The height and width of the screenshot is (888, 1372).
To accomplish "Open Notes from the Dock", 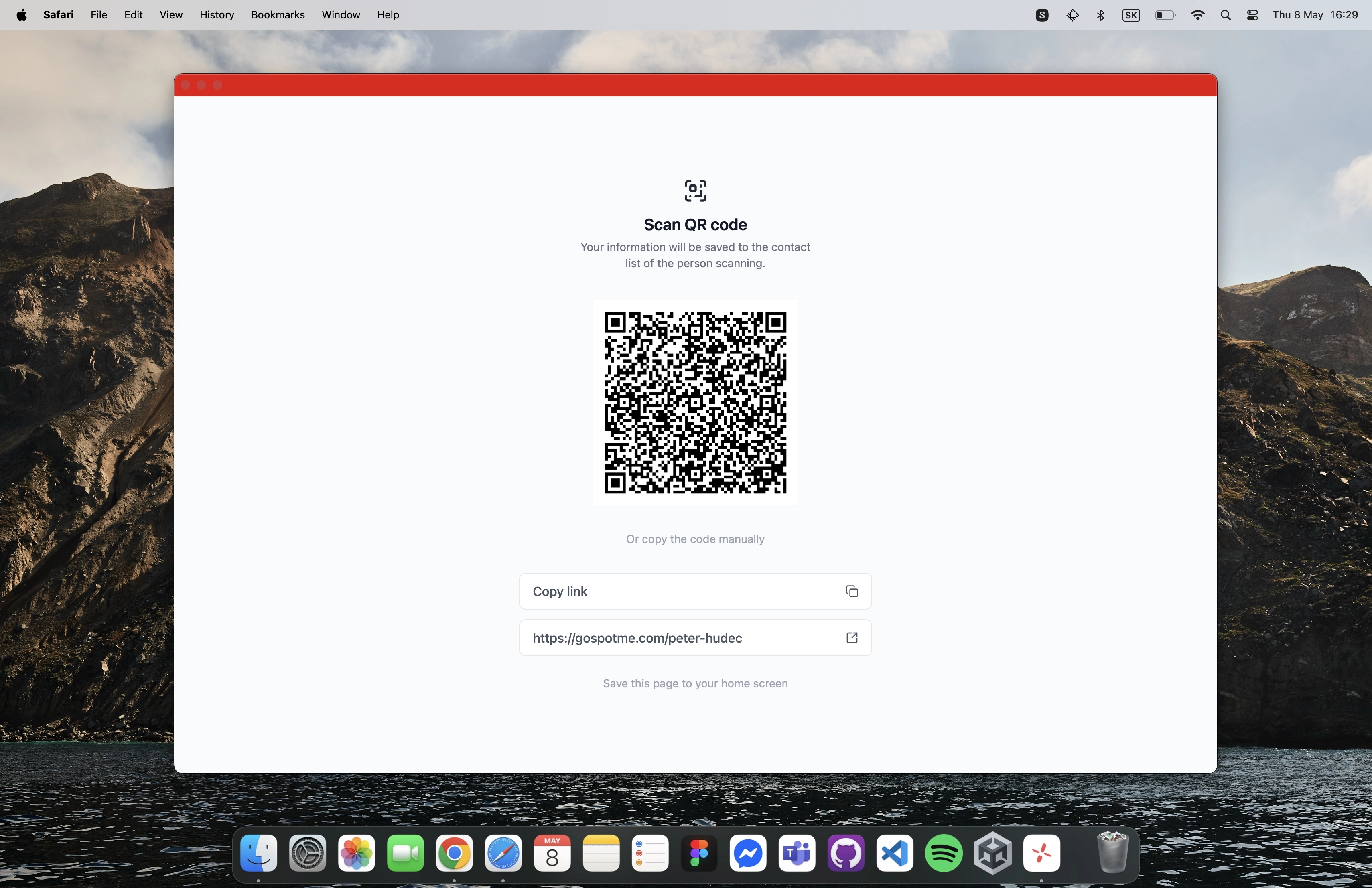I will (601, 853).
